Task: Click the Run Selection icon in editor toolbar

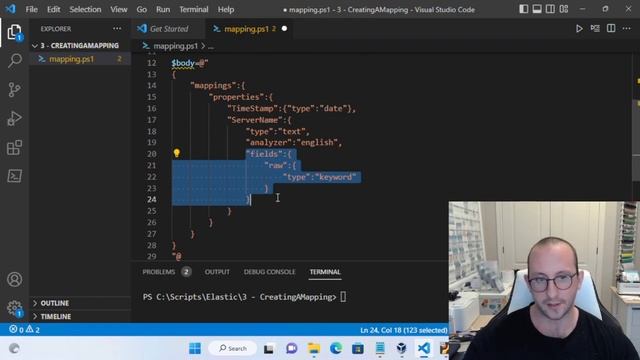Action: coord(595,29)
